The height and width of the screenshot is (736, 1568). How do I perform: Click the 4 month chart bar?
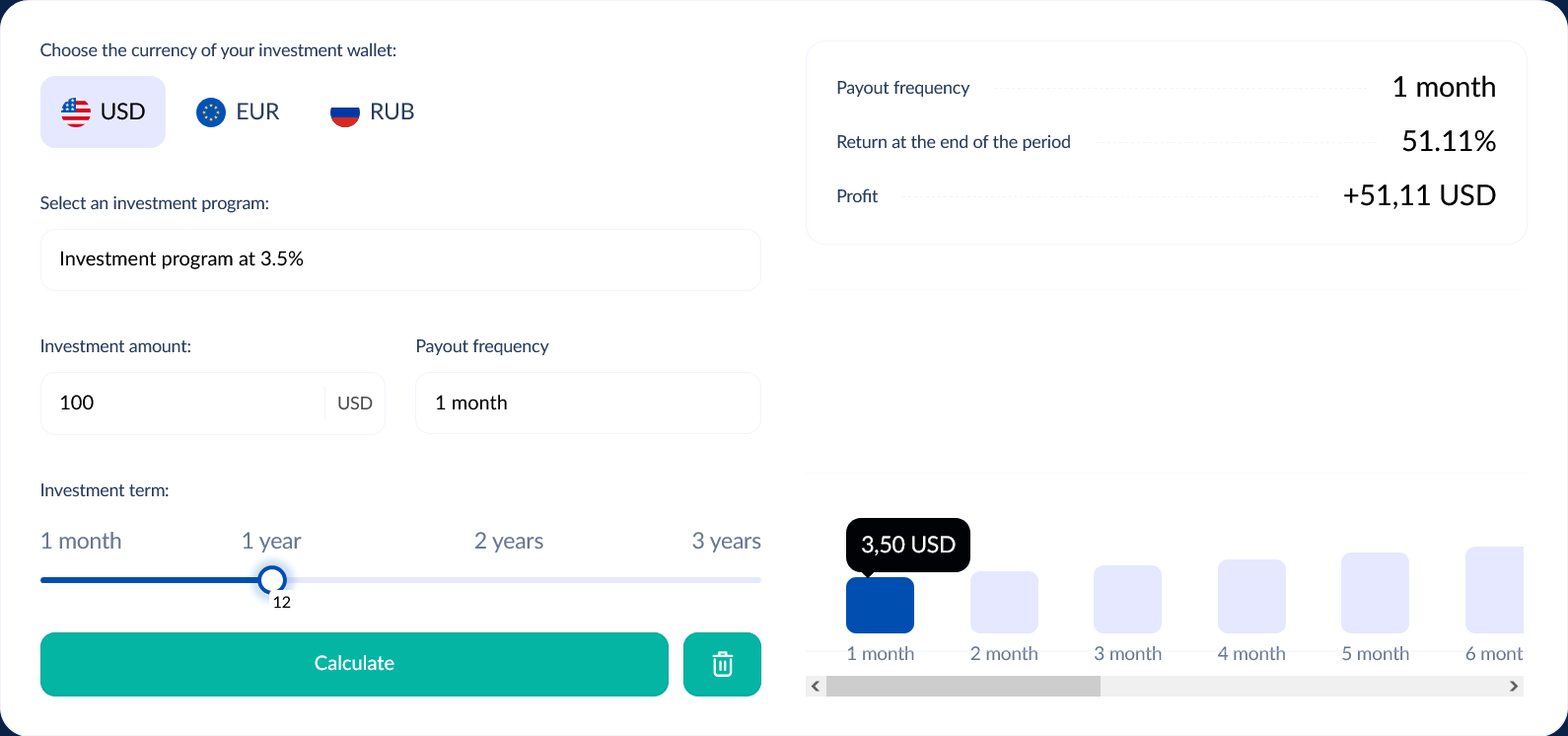1251,596
